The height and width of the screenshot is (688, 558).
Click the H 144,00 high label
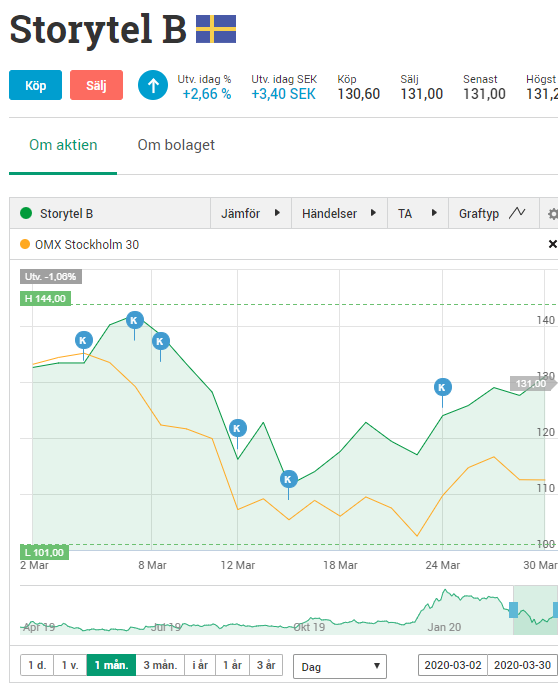click(45, 299)
